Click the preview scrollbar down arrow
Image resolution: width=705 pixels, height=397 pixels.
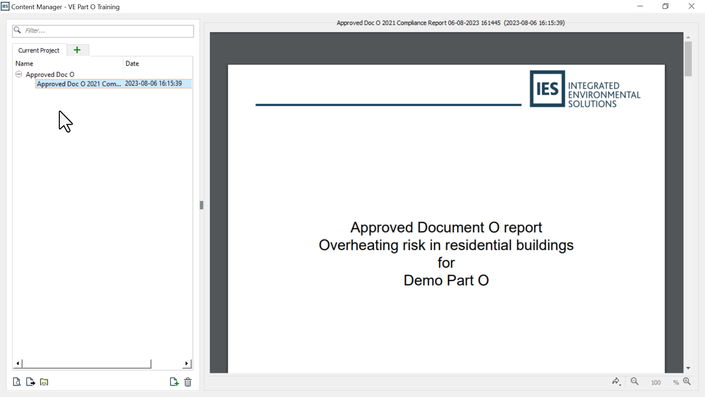(x=688, y=368)
